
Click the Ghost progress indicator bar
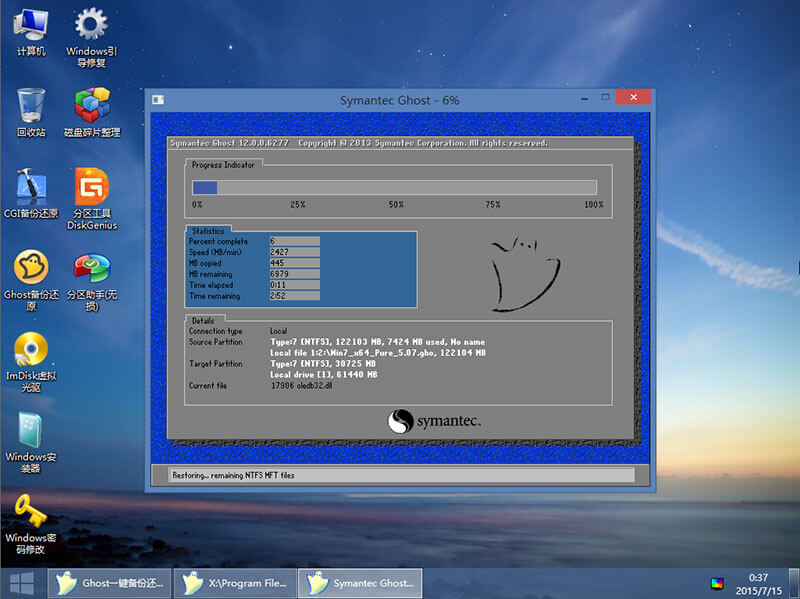click(394, 188)
